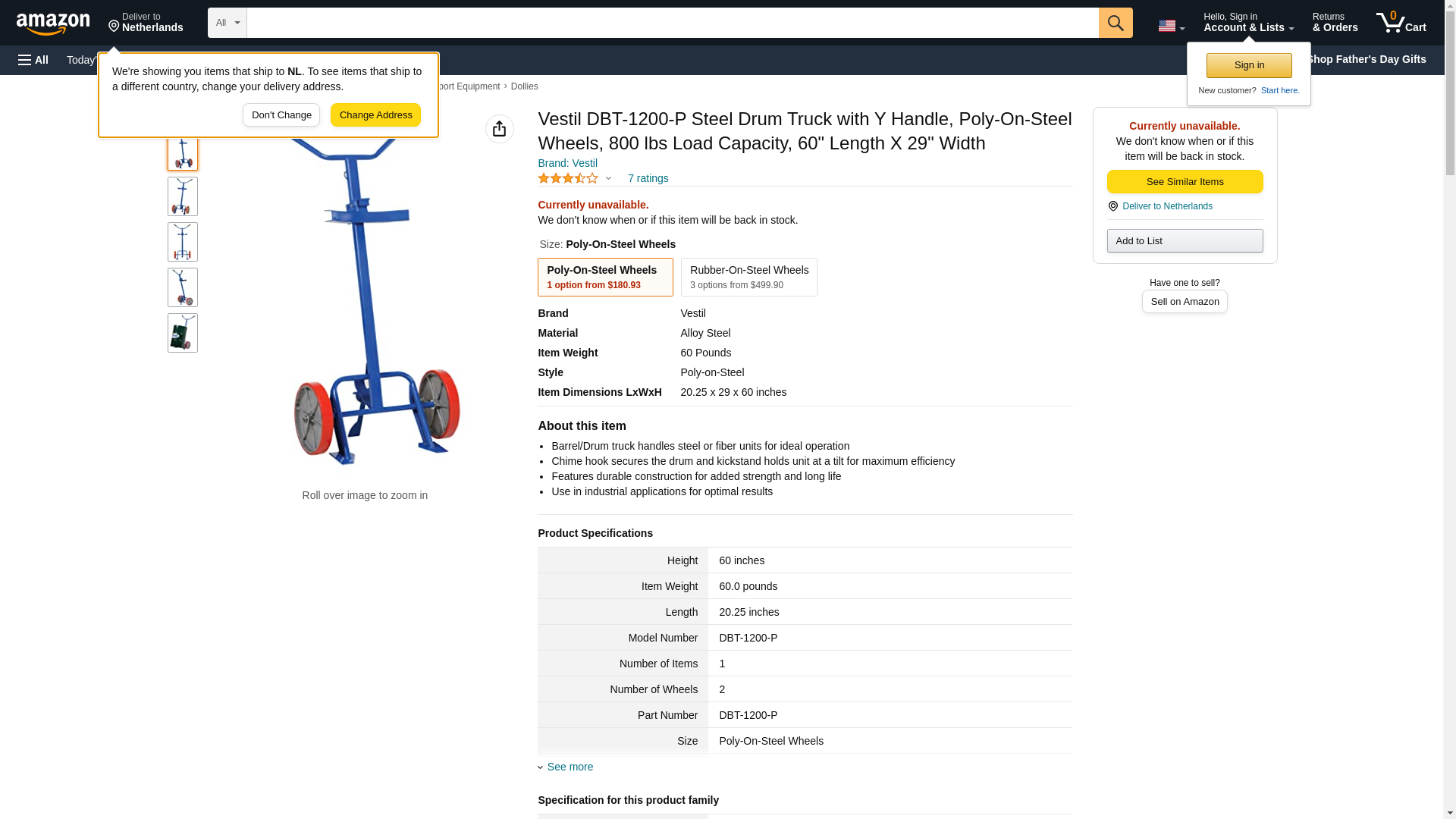Open the 7 ratings link

coord(648,178)
